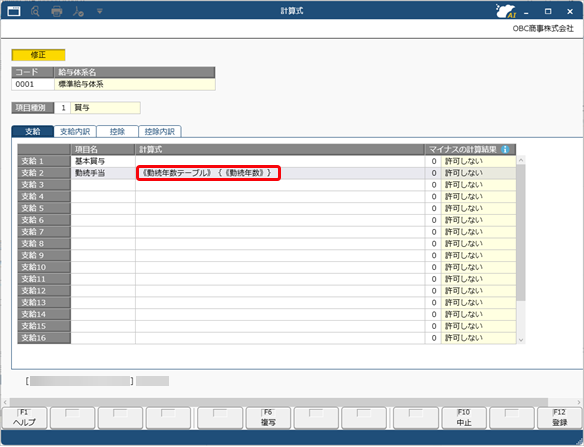584x447 pixels.
Task: Open the print preview magnifier icon
Action: [35, 11]
